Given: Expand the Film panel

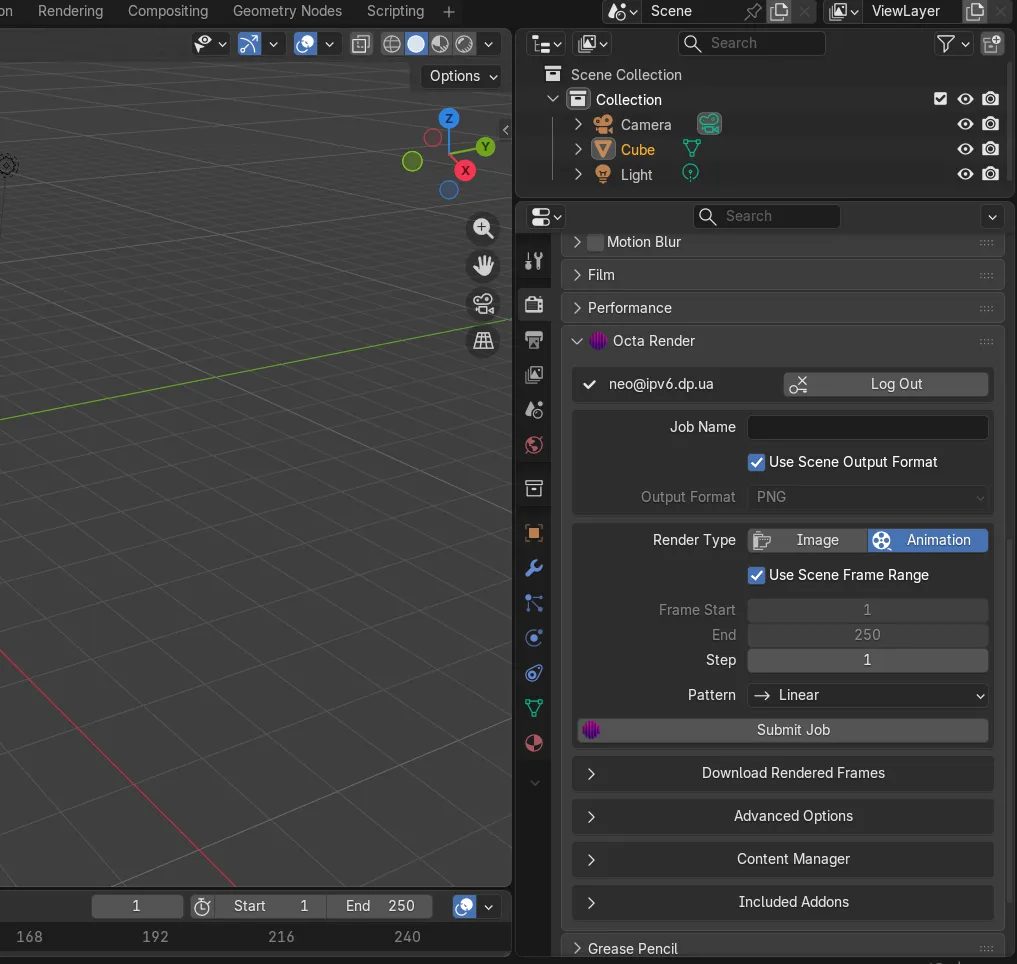Looking at the screenshot, I should pos(782,275).
